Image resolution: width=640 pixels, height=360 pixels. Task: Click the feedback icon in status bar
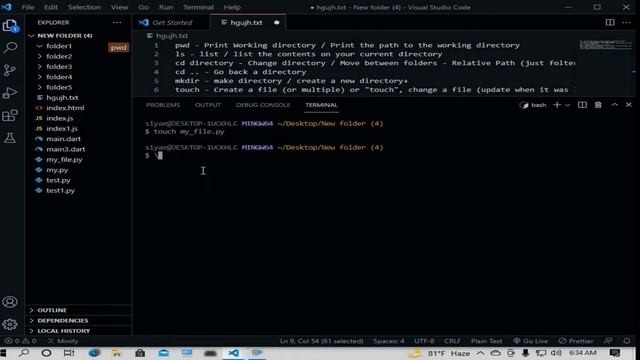(608, 341)
